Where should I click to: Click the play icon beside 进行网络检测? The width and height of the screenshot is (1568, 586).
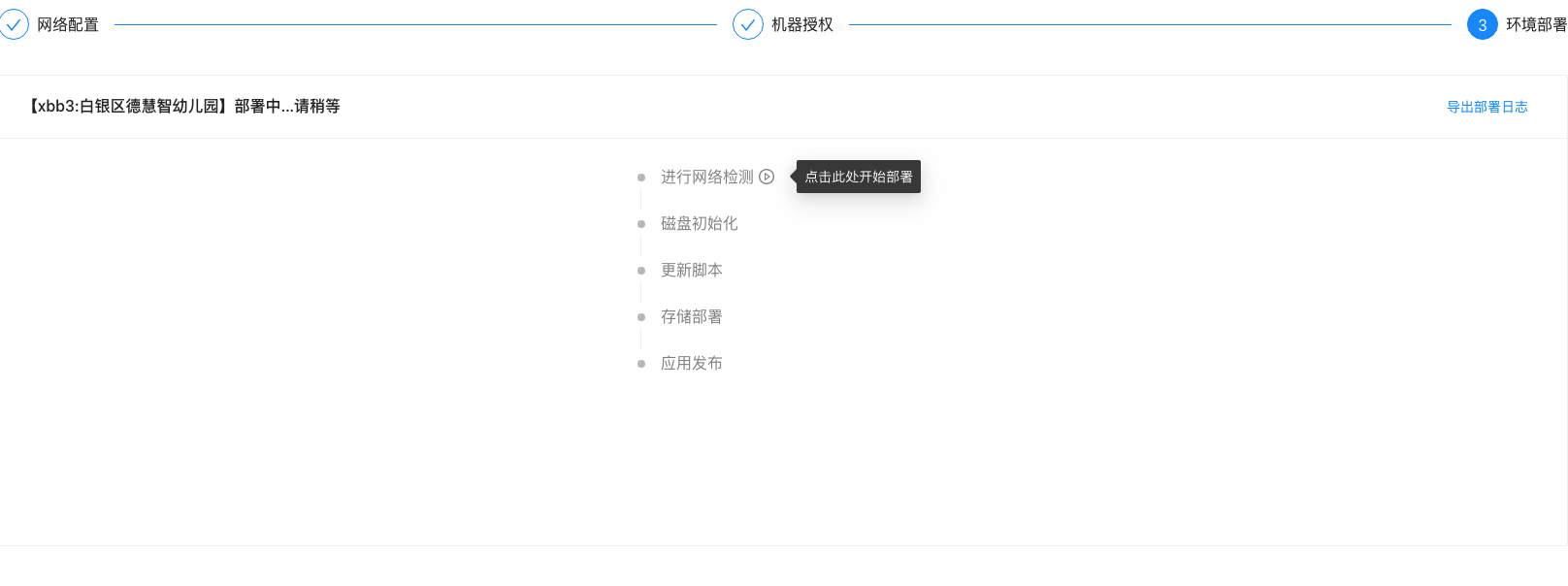click(767, 177)
